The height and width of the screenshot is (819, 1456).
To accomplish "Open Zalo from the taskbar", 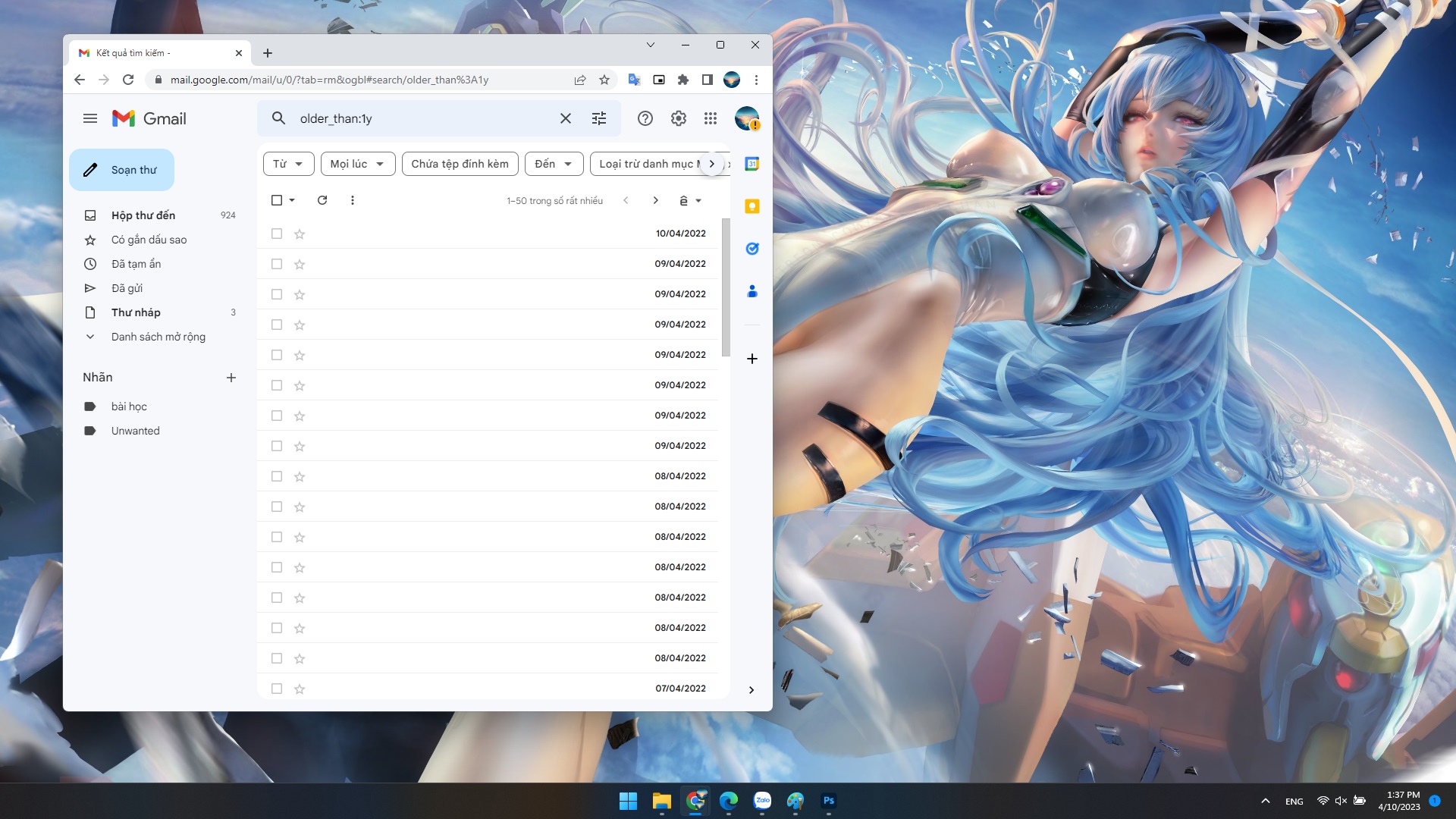I will pos(762,801).
